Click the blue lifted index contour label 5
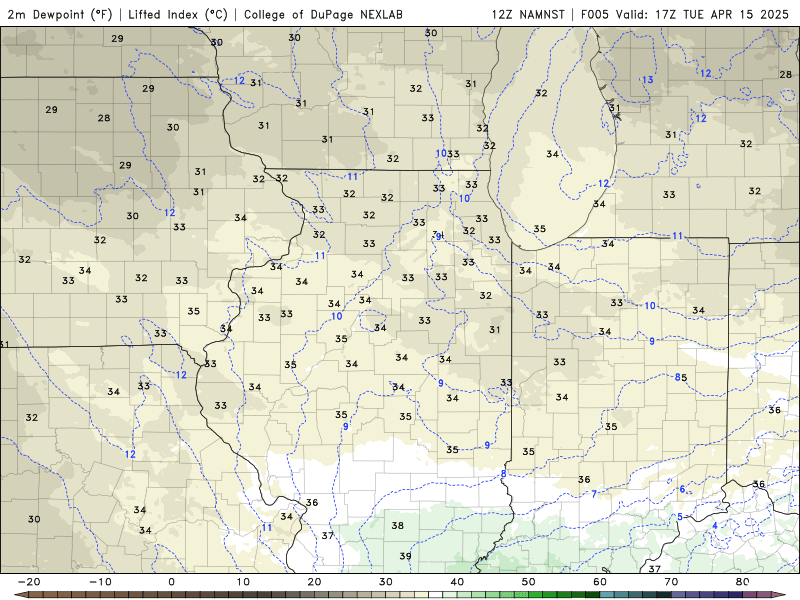 (x=680, y=517)
